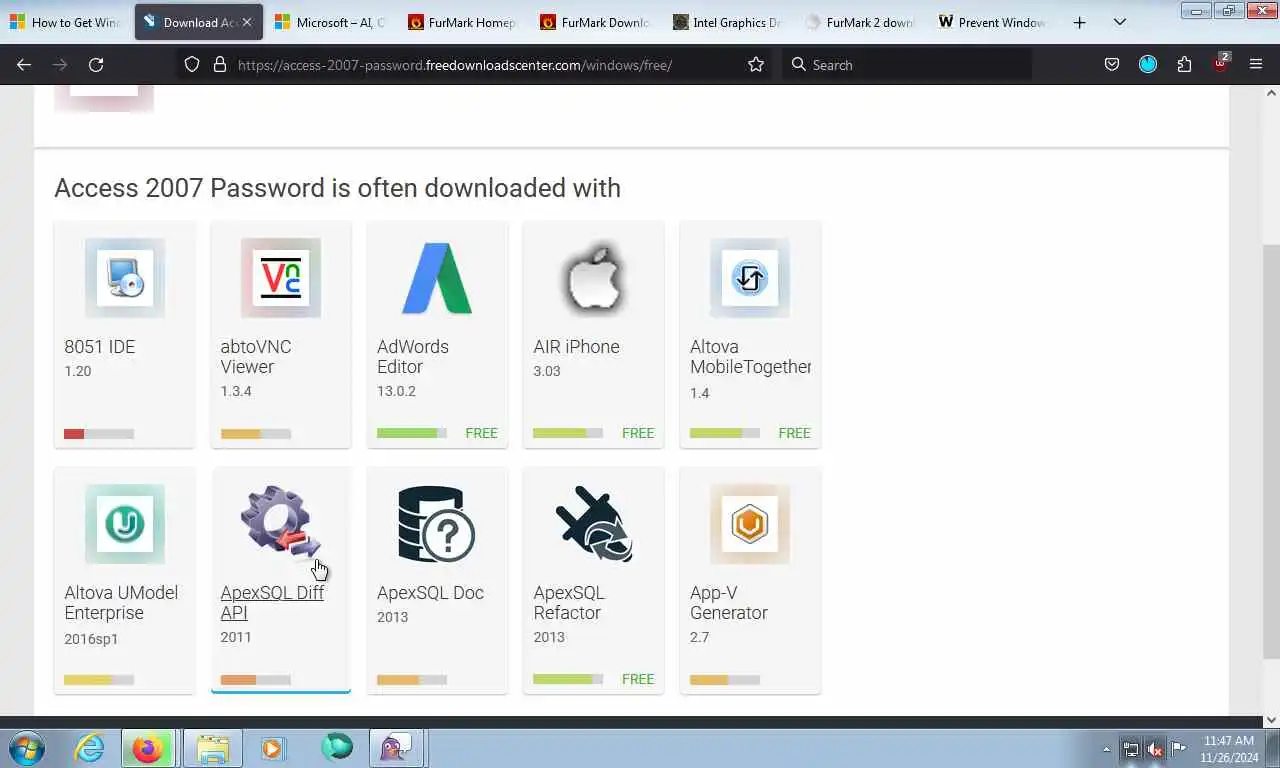This screenshot has height=768, width=1280.
Task: Open the App-V Generator icon
Action: coord(750,524)
